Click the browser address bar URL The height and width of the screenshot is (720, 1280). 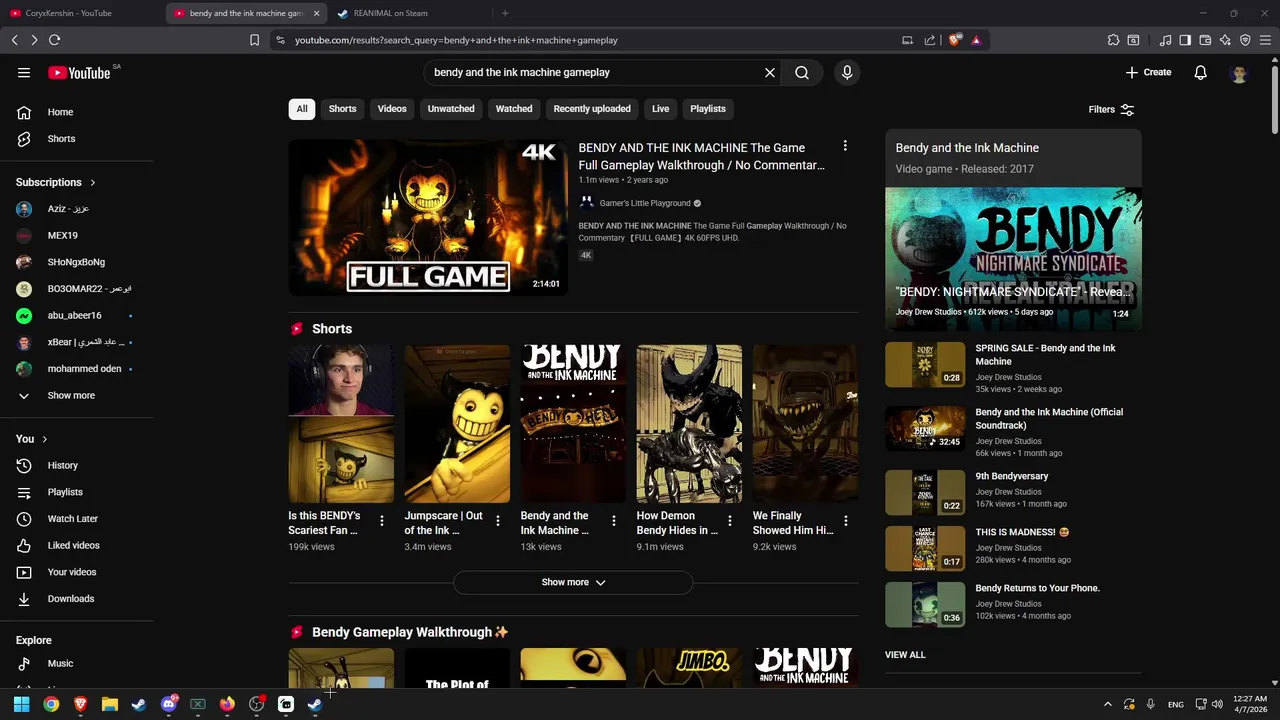click(x=456, y=40)
